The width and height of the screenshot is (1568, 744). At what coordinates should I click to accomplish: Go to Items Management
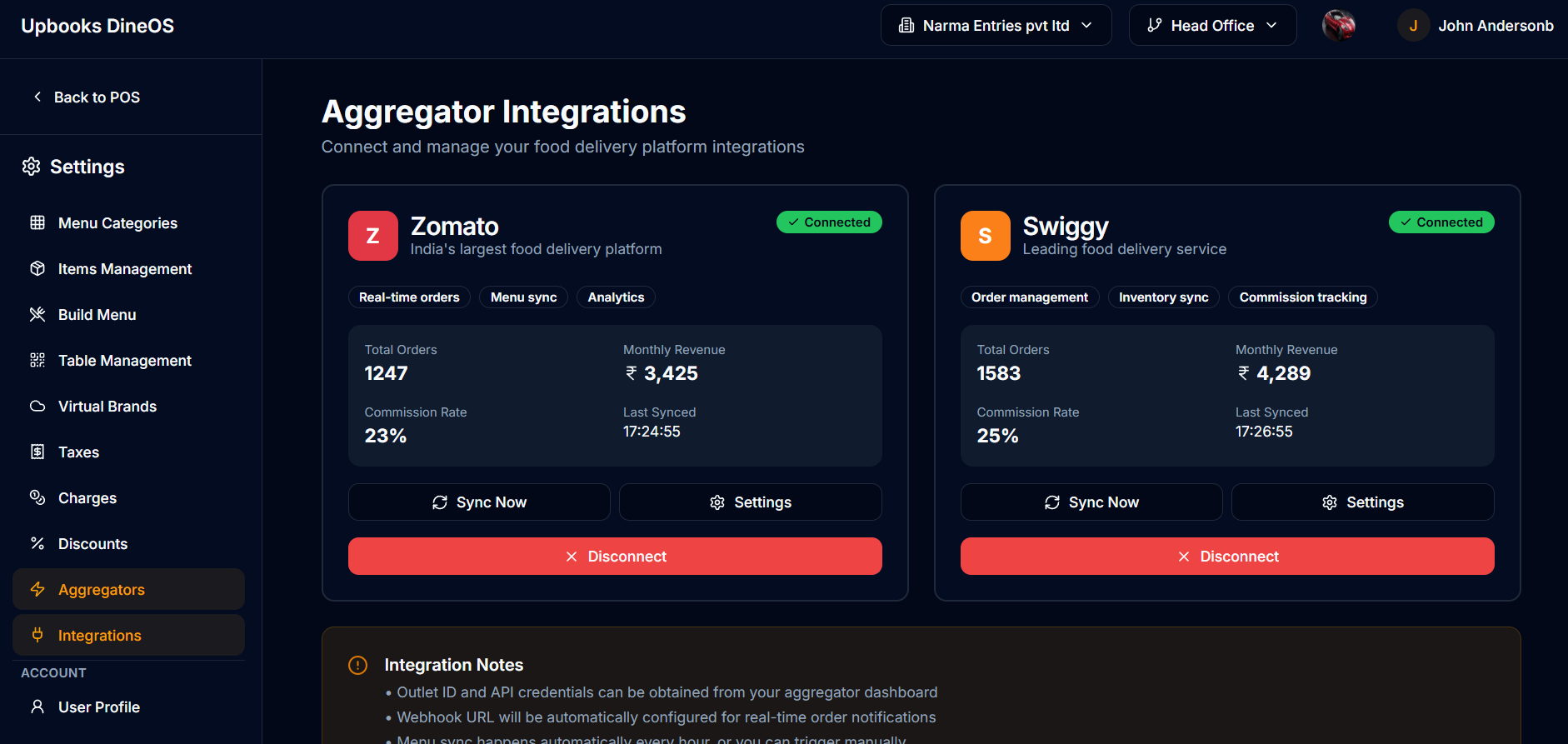[129, 268]
